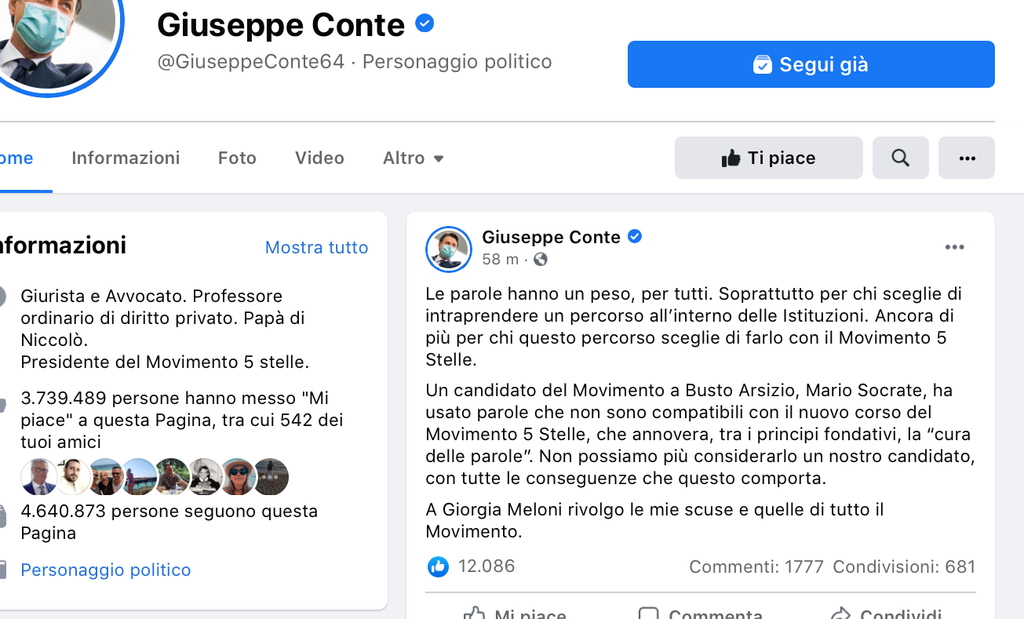
Task: Click the globe public audience icon
Action: coord(541,260)
